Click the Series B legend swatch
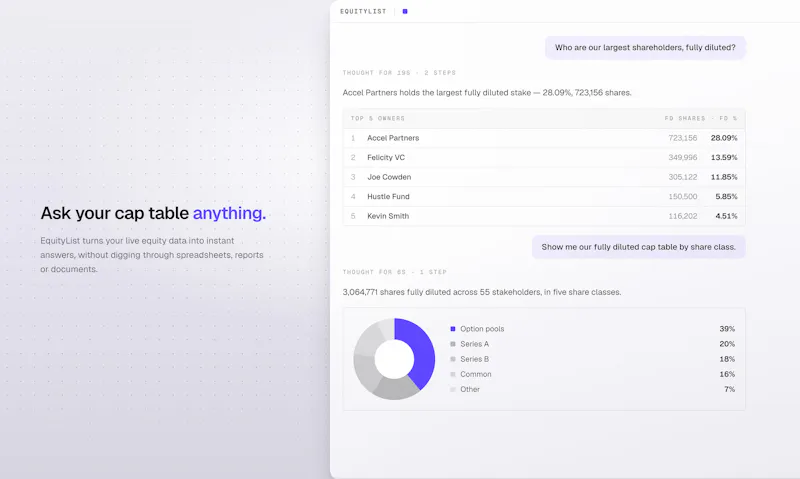 pyautogui.click(x=453, y=359)
